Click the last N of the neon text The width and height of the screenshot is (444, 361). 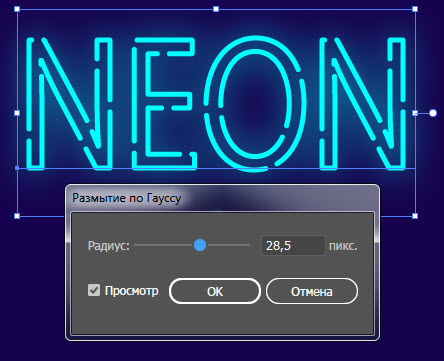pyautogui.click(x=362, y=103)
